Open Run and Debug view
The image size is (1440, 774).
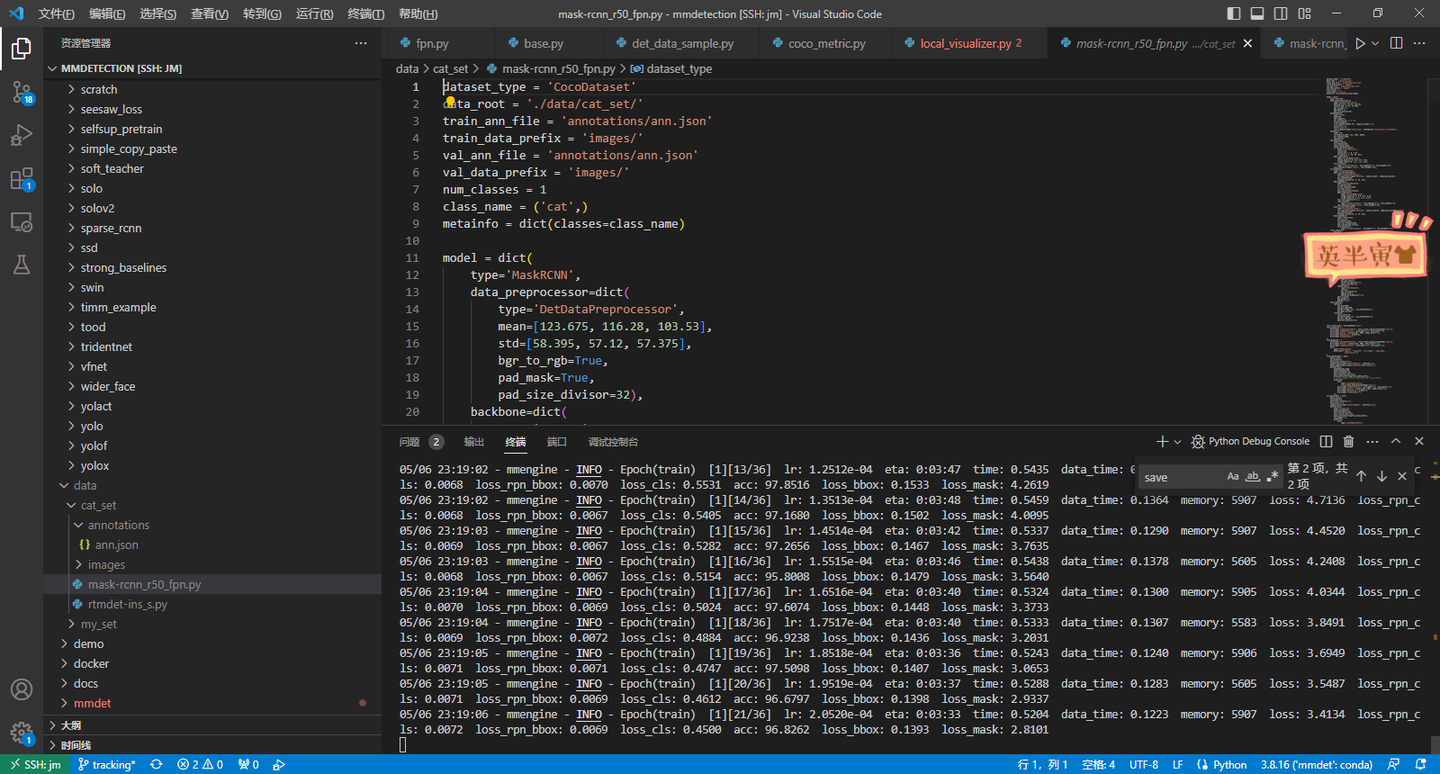pyautogui.click(x=21, y=136)
